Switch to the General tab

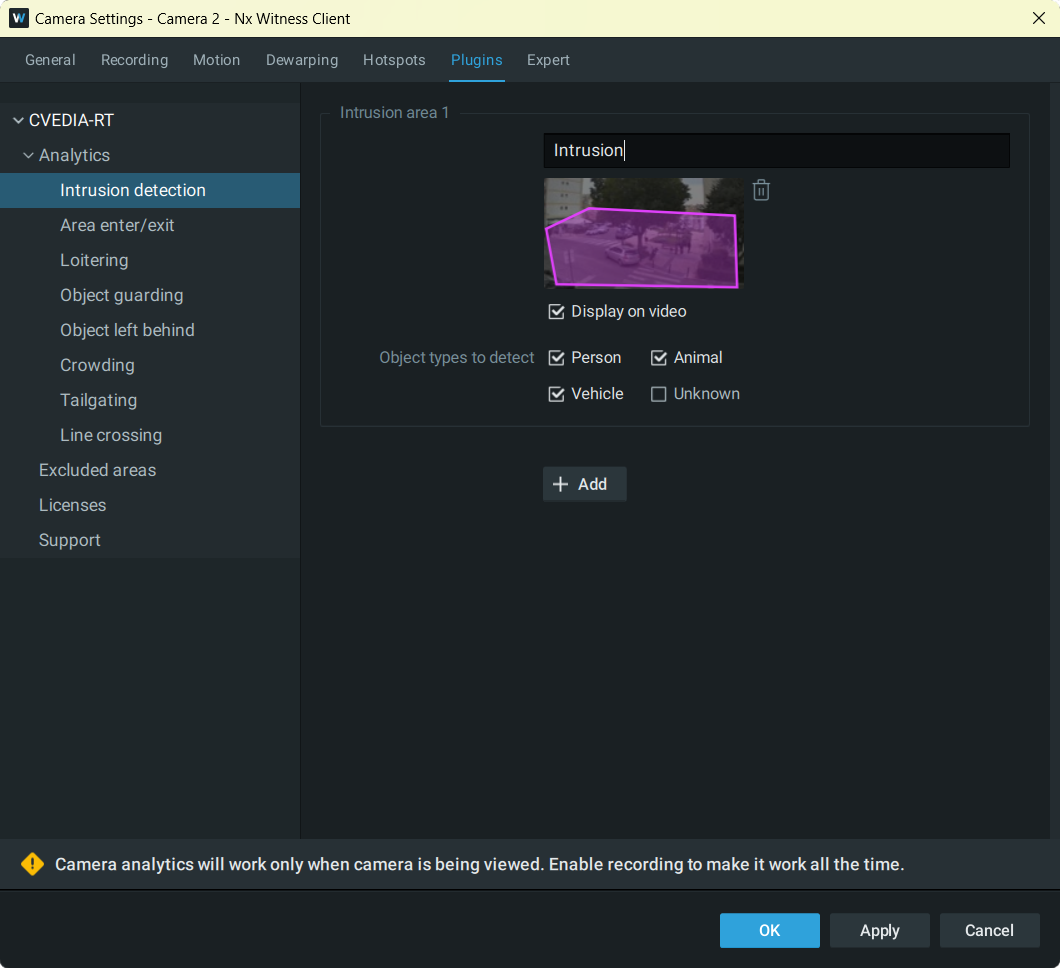[50, 60]
